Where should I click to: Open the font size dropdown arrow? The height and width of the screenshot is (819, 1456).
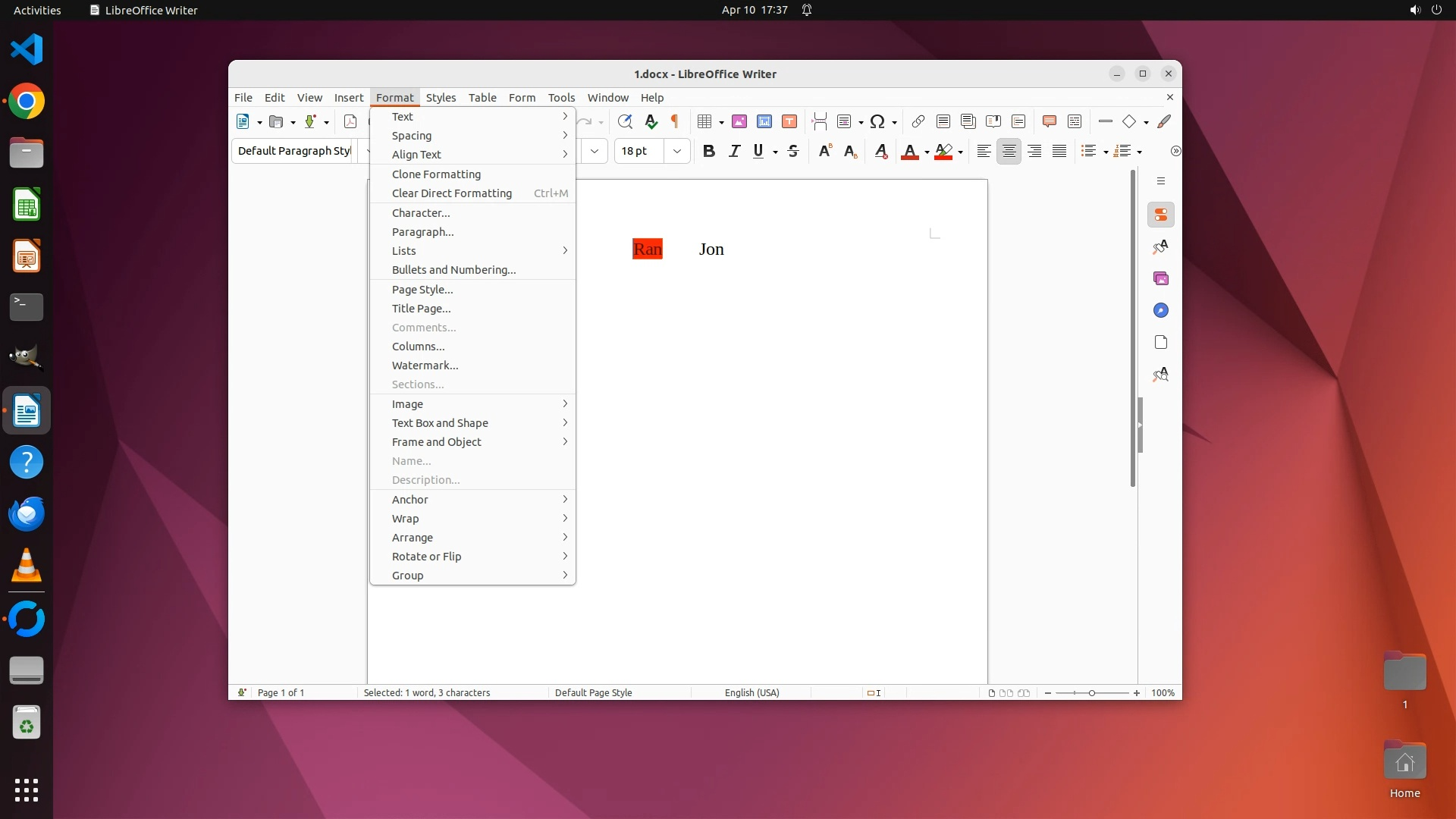click(677, 151)
